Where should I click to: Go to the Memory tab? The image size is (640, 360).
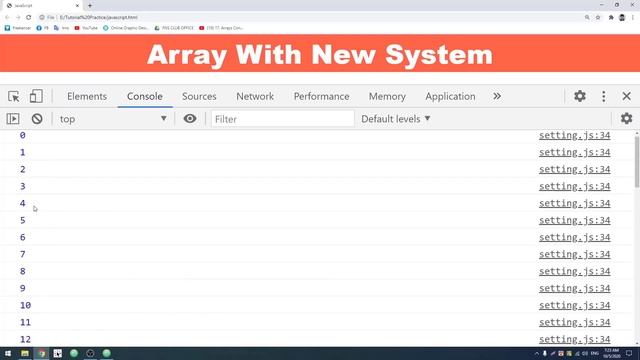(387, 96)
